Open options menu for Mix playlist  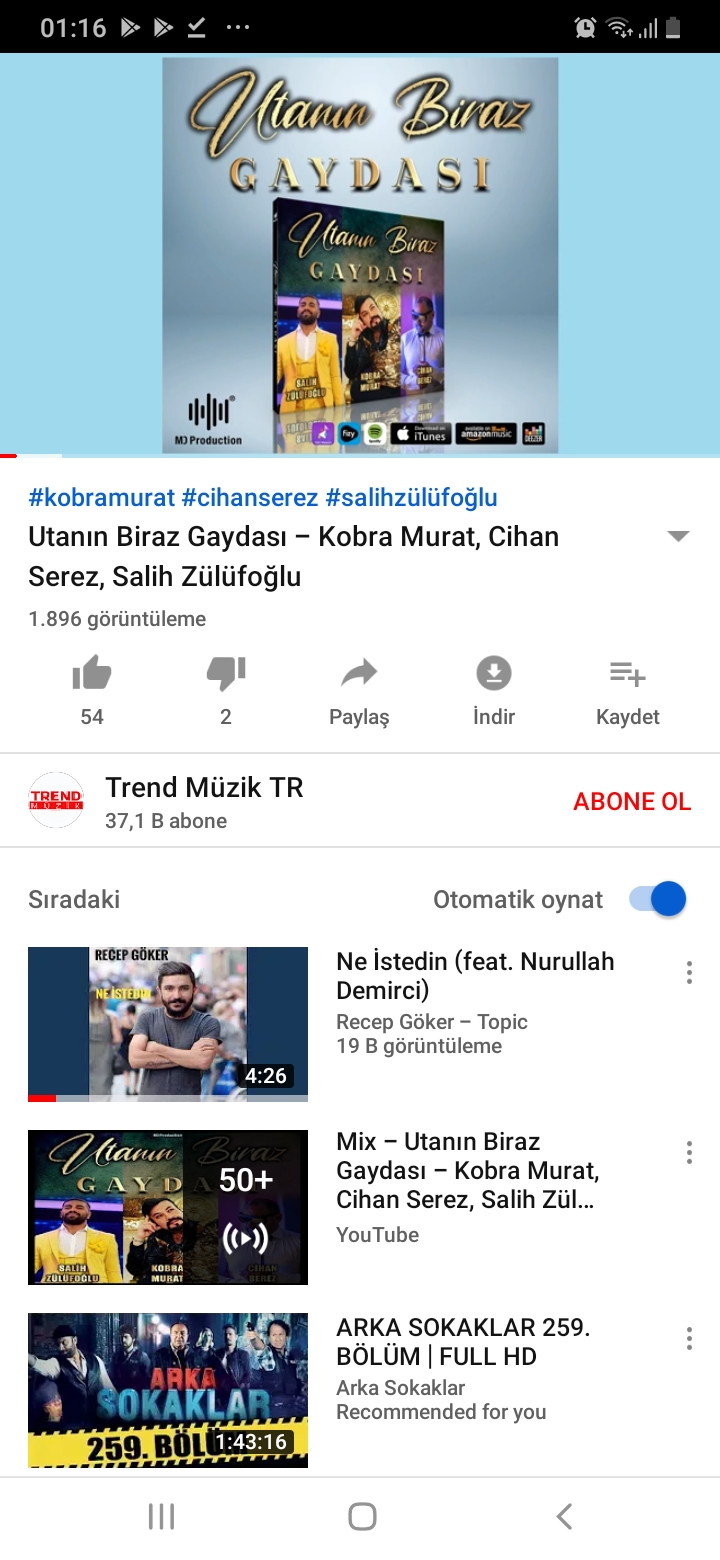(689, 1152)
